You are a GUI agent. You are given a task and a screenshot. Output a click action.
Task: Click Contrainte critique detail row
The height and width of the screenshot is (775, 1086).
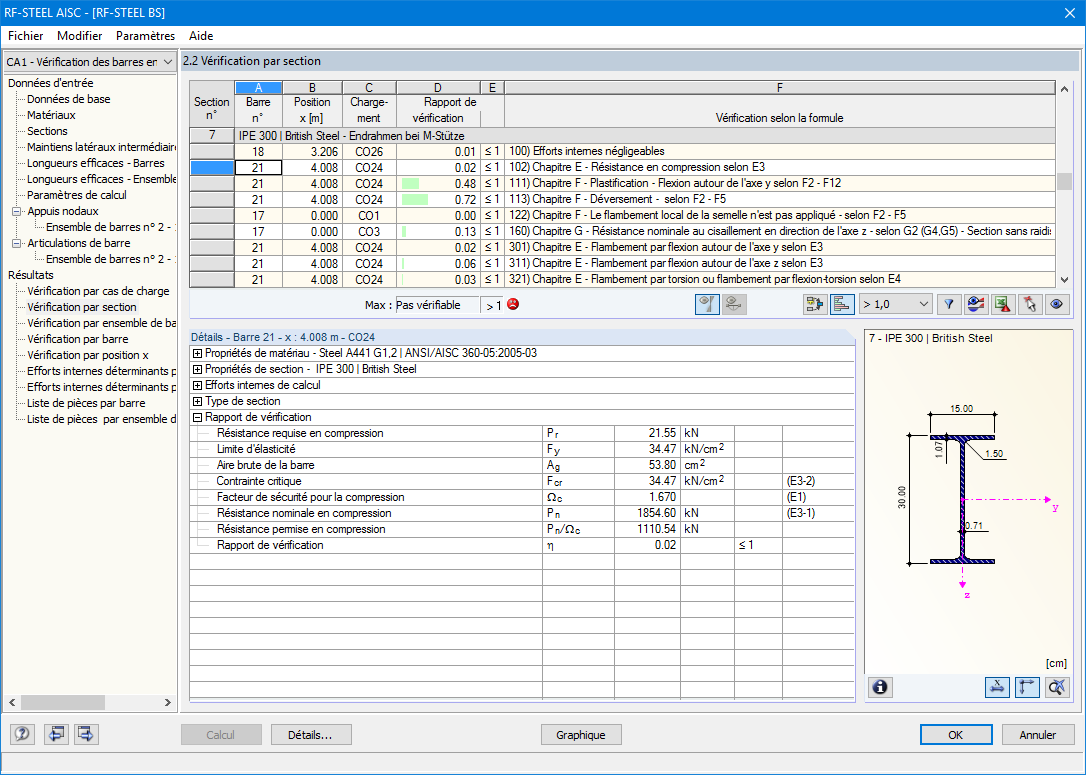coord(522,481)
